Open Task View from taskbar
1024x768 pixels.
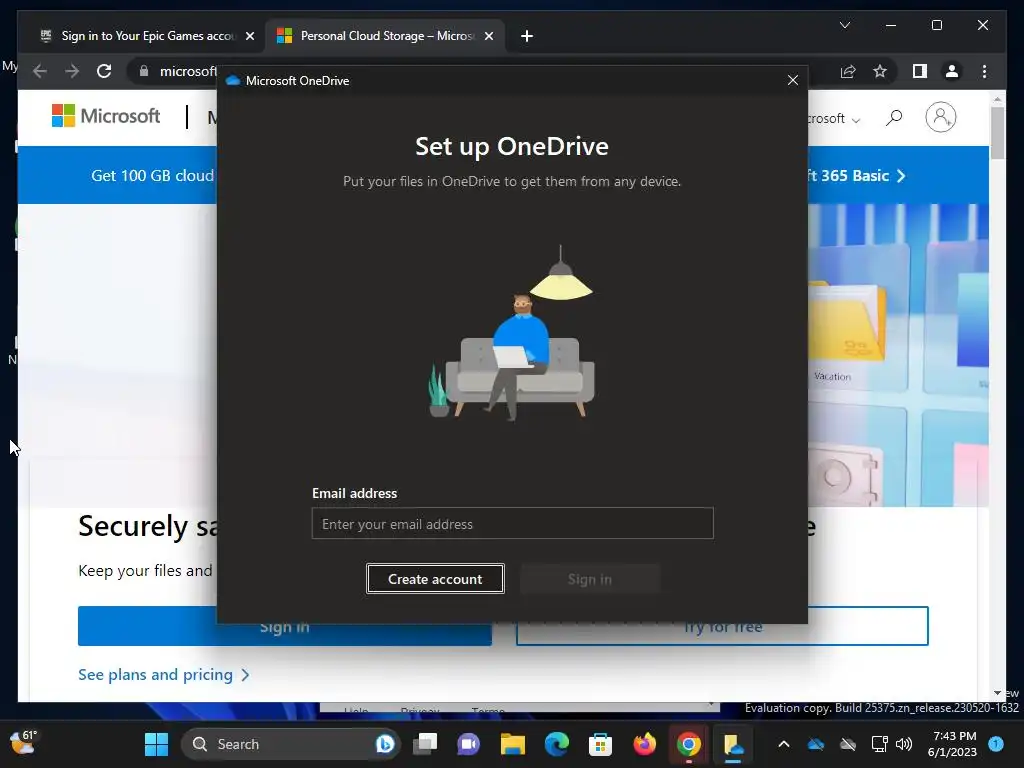click(x=426, y=744)
